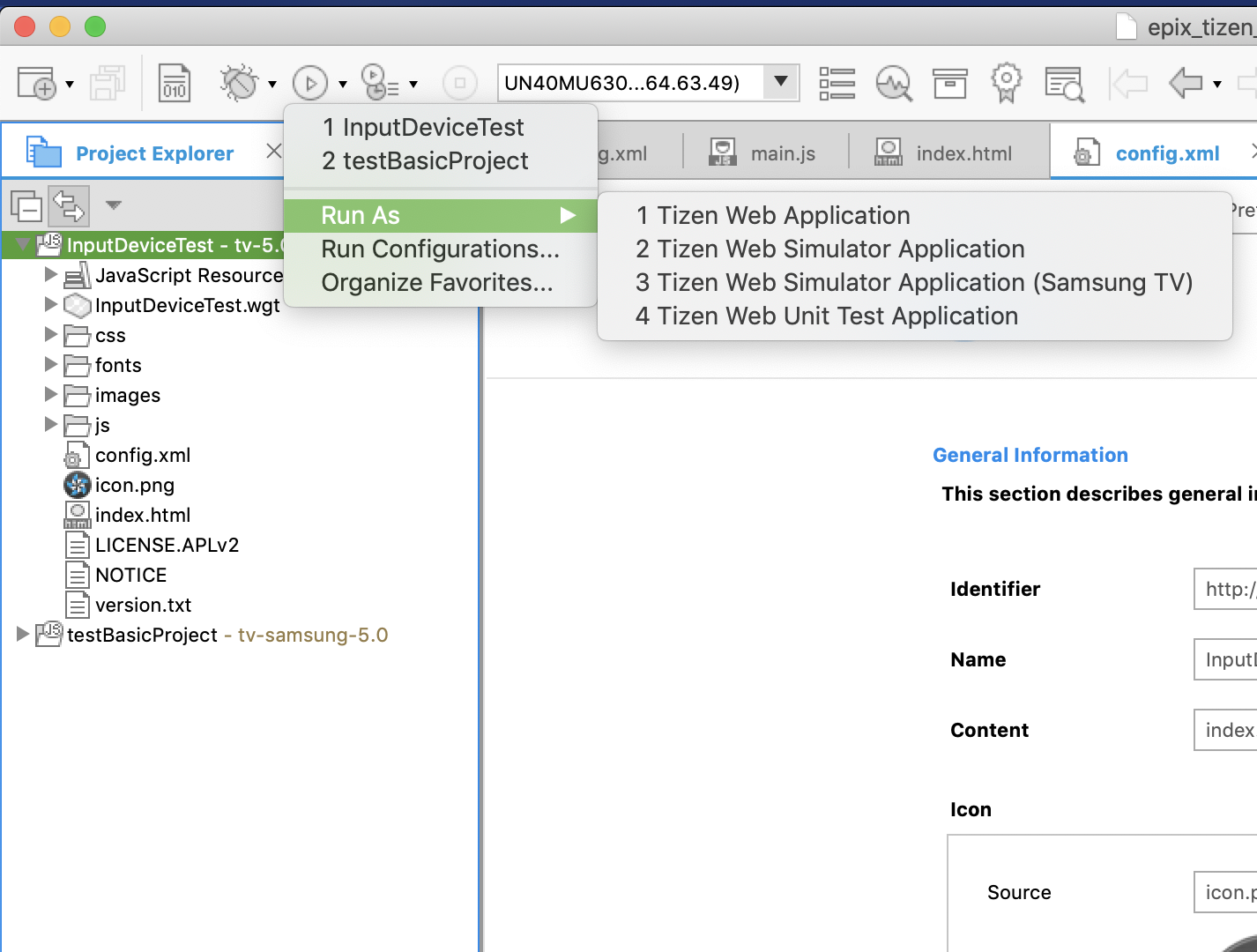Choose 2 testBasicProject from run menu
Screen dimensions: 1257x952
coord(441,161)
